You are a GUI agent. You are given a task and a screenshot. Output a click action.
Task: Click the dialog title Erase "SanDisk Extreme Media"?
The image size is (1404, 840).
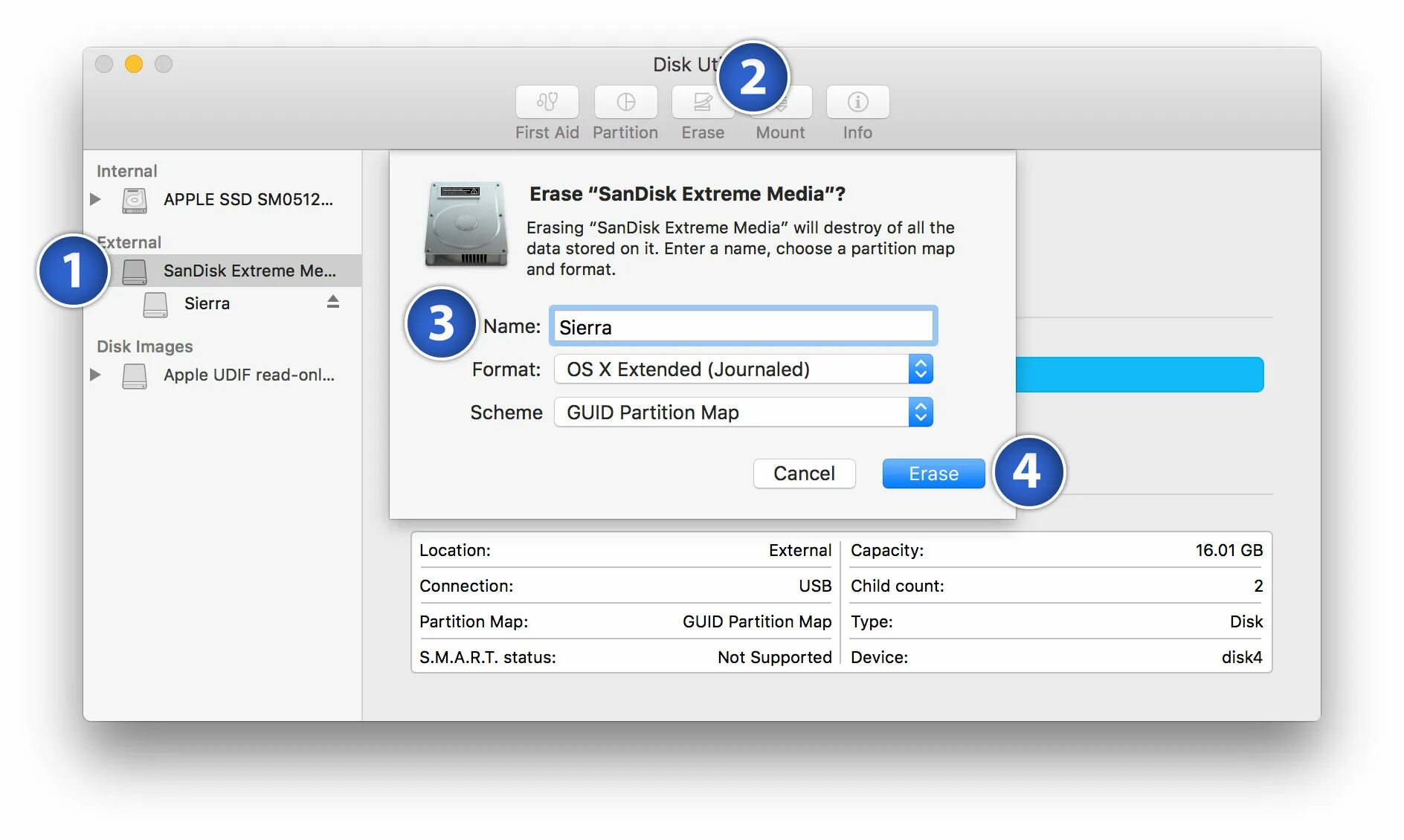[687, 194]
